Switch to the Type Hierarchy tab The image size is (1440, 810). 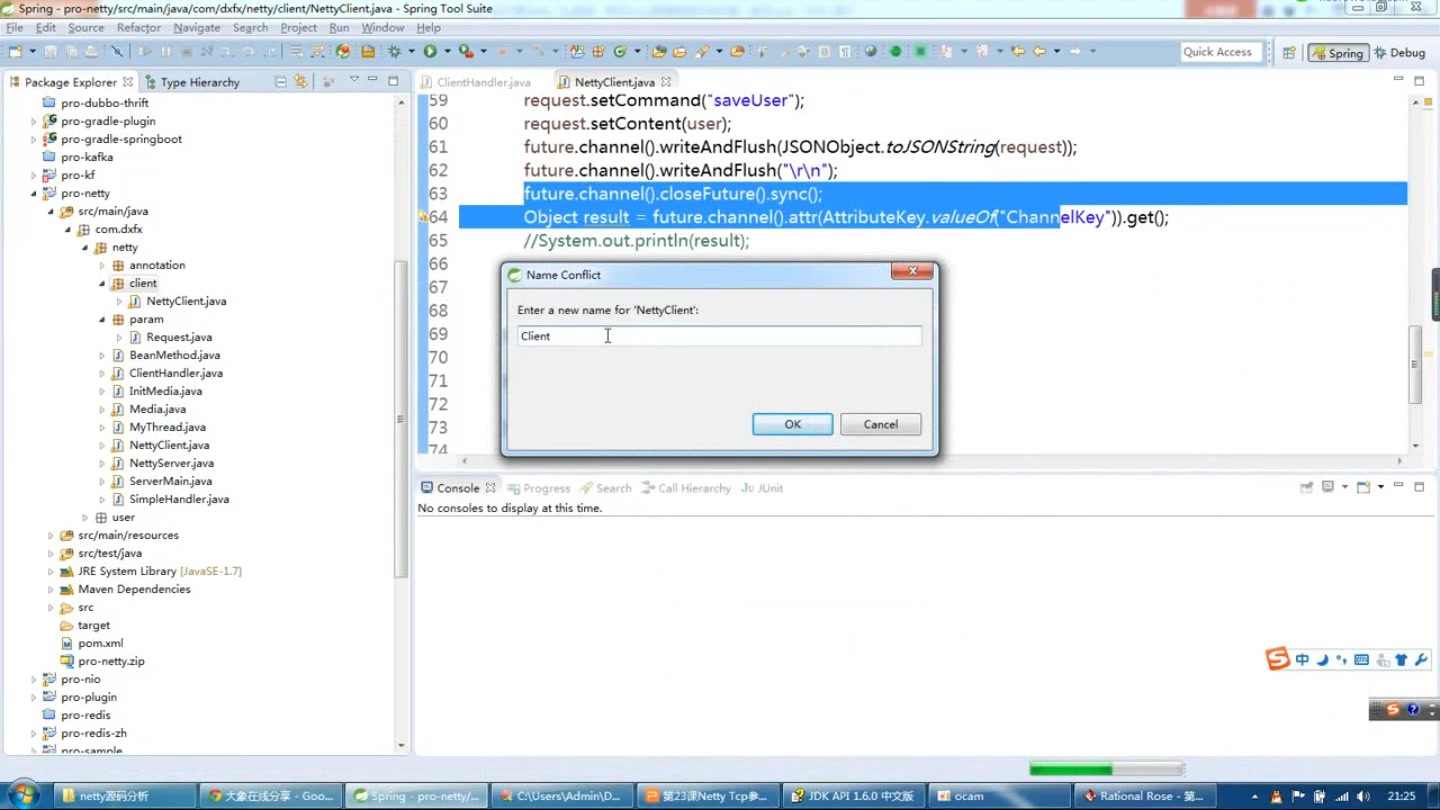(x=192, y=82)
